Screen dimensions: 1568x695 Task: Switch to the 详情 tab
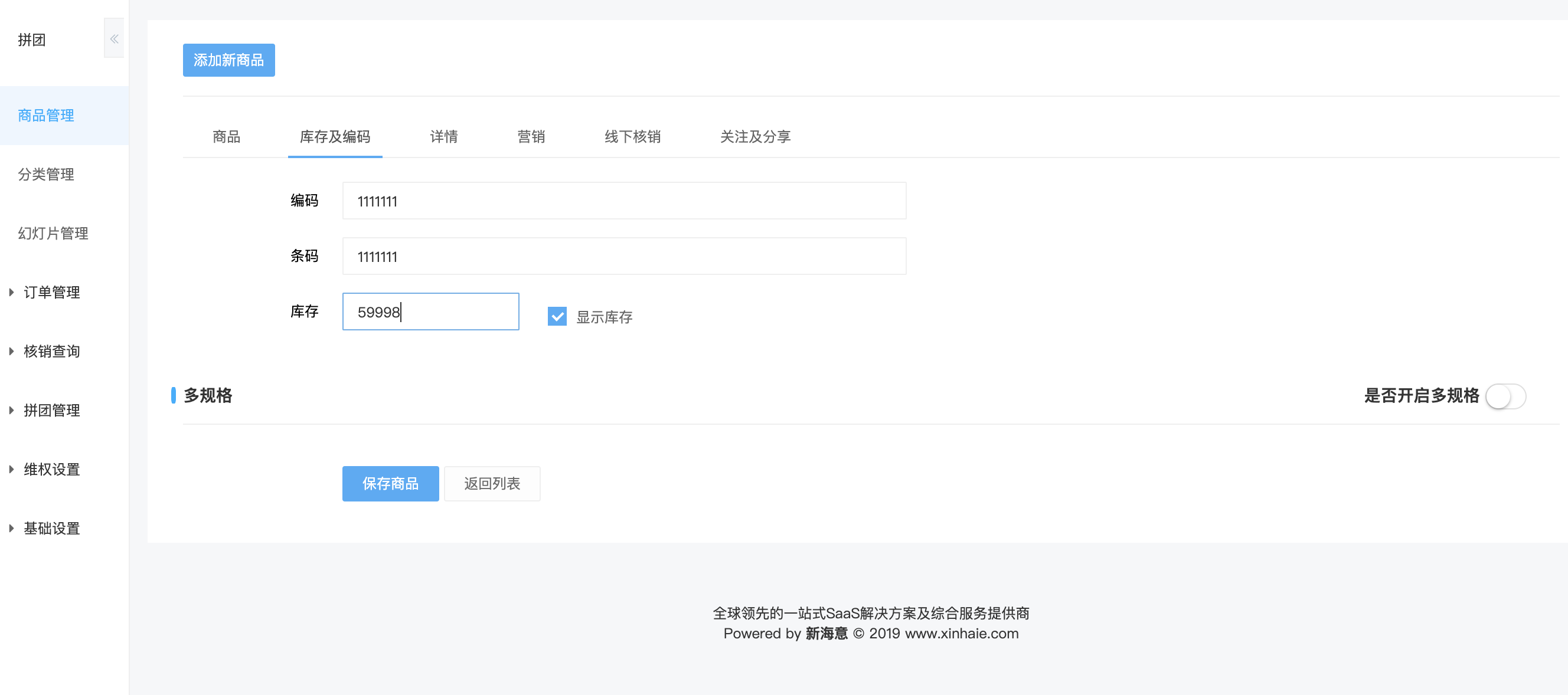pos(444,137)
